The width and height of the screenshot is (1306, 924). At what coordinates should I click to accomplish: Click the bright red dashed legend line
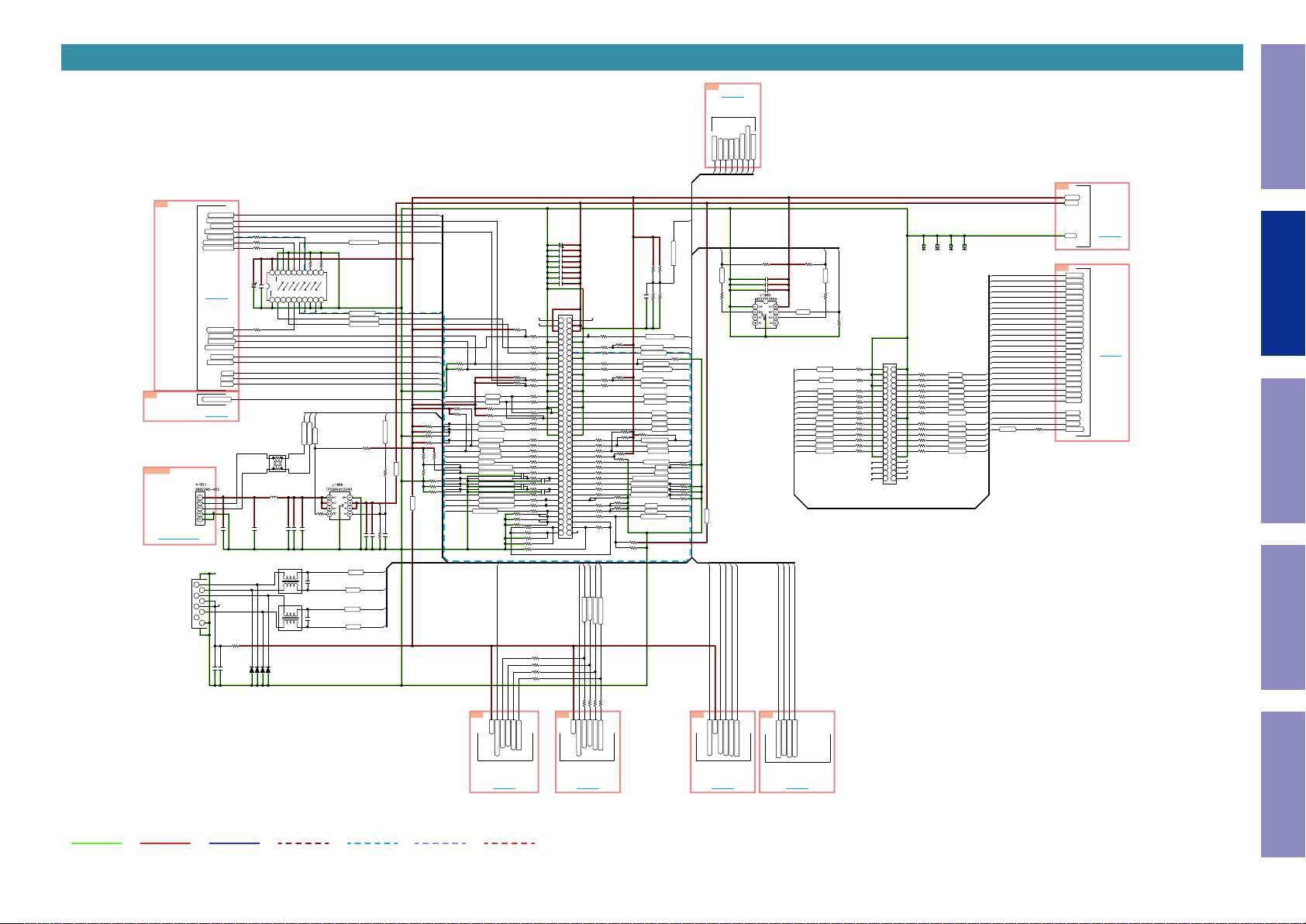tap(509, 843)
